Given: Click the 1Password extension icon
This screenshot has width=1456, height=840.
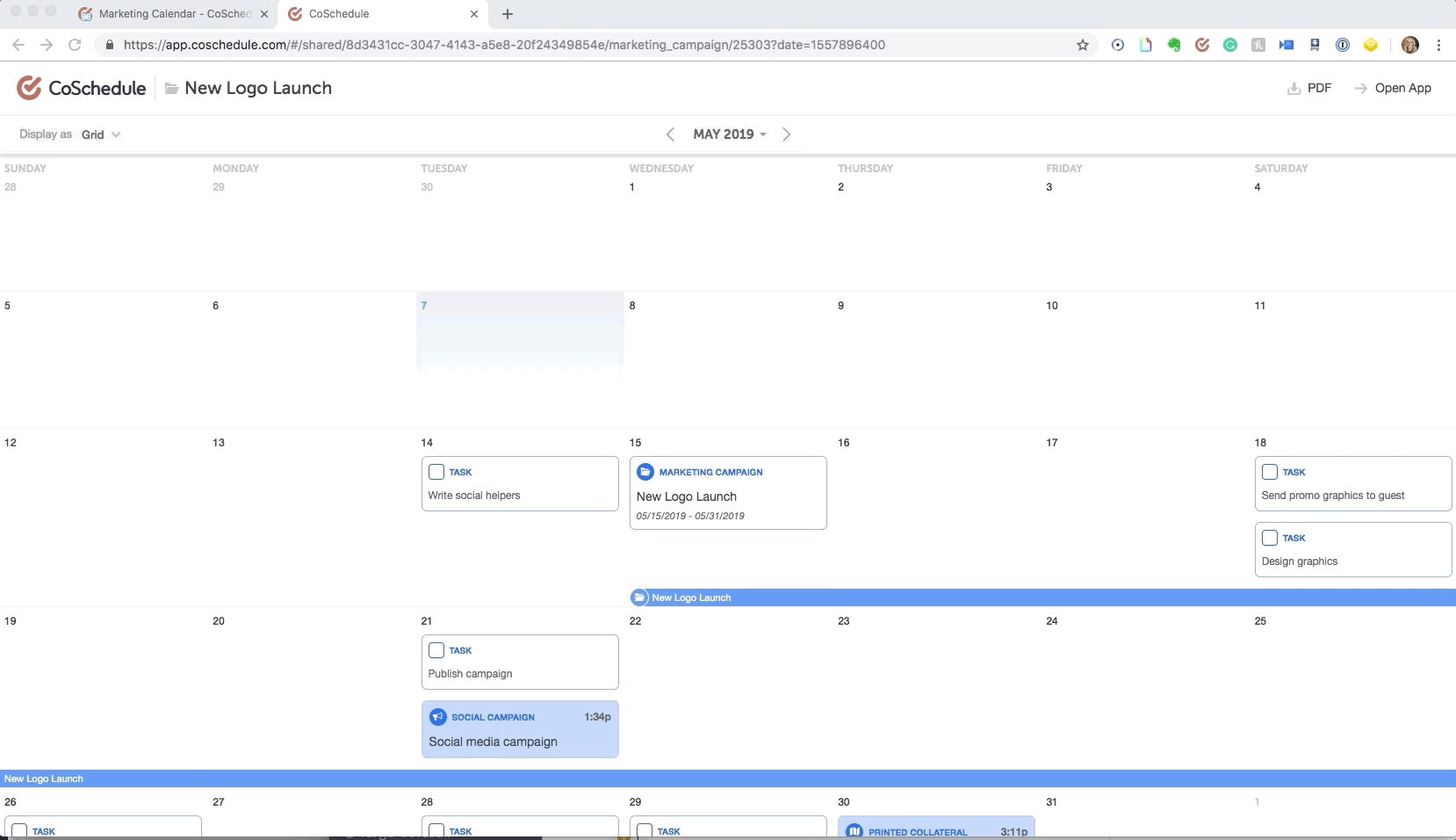Looking at the screenshot, I should click(x=1343, y=45).
